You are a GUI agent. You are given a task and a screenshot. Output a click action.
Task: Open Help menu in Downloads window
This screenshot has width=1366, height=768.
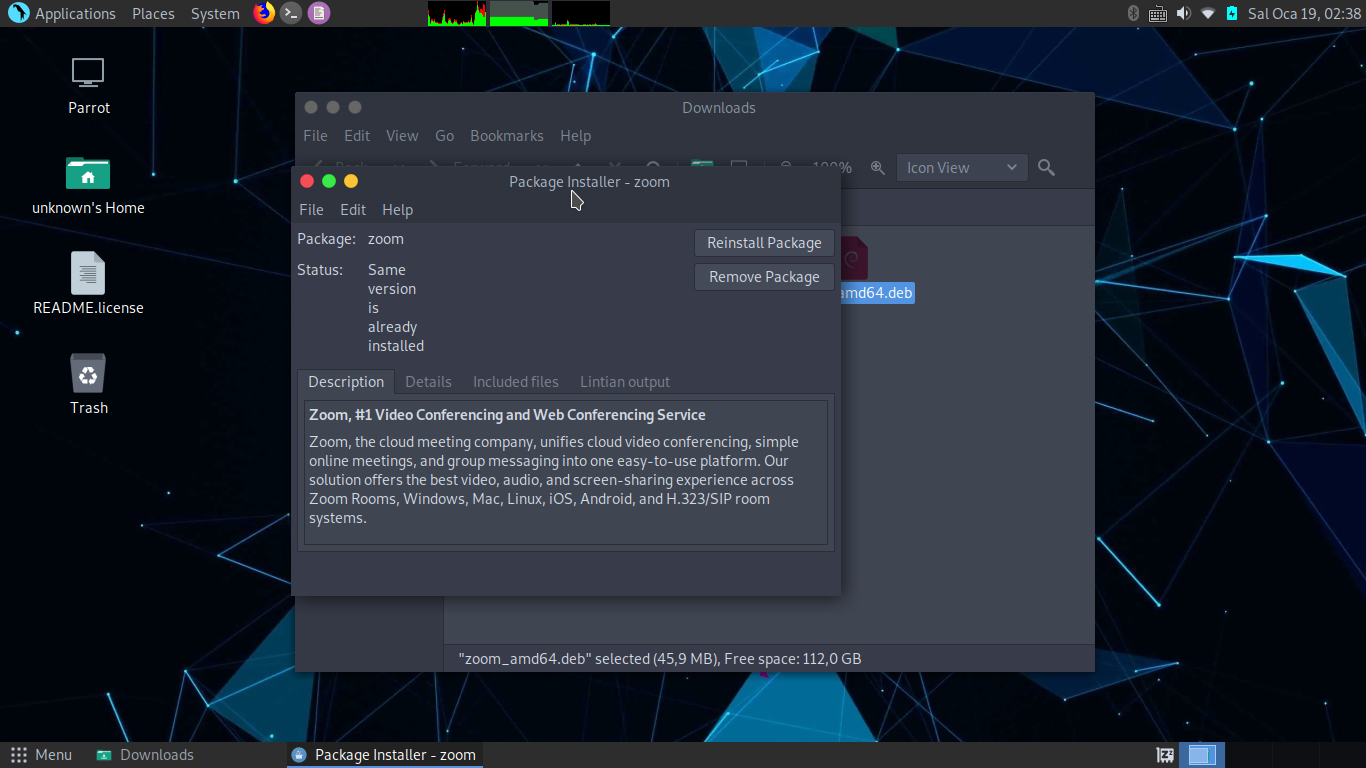pyautogui.click(x=575, y=136)
